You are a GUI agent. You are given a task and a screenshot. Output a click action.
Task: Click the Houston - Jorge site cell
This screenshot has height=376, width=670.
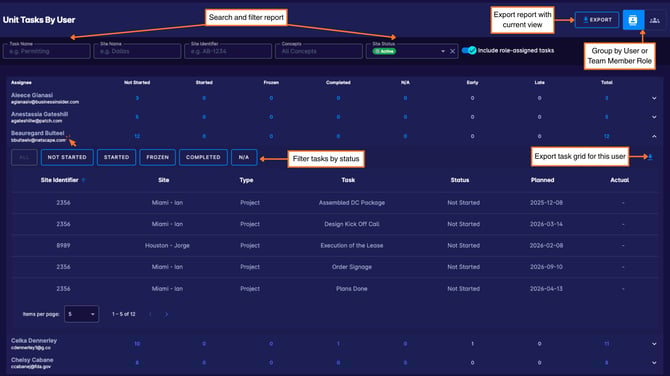click(x=167, y=246)
